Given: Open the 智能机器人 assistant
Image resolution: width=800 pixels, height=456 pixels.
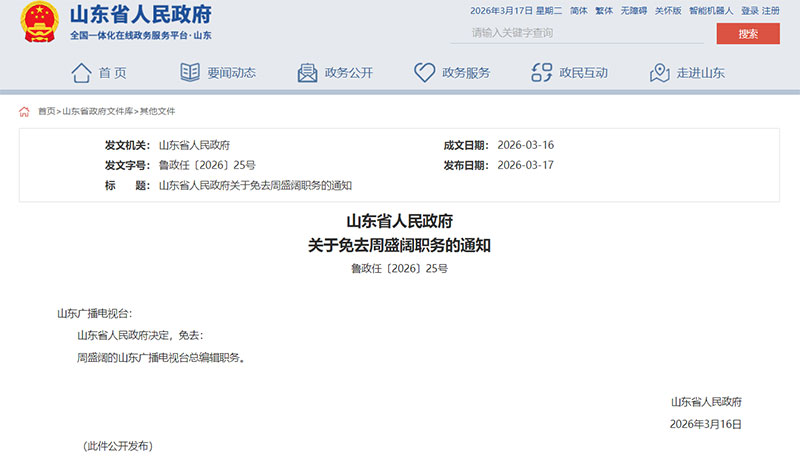Looking at the screenshot, I should point(711,10).
